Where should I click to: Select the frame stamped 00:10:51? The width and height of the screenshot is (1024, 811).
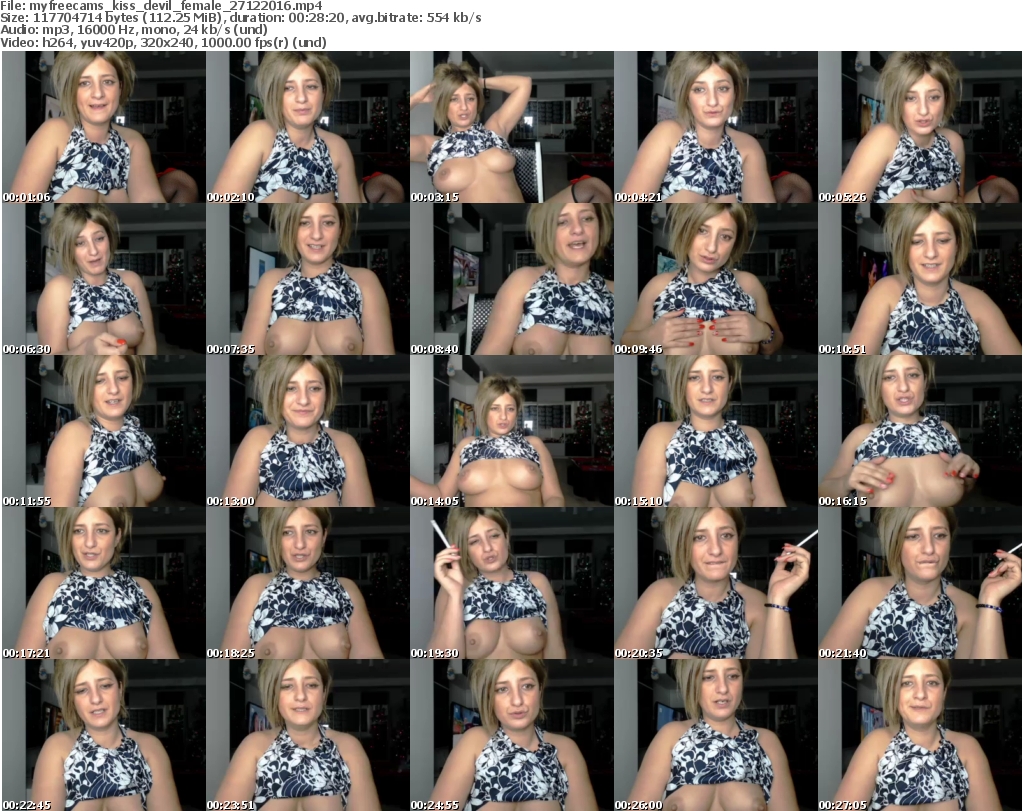[x=920, y=279]
